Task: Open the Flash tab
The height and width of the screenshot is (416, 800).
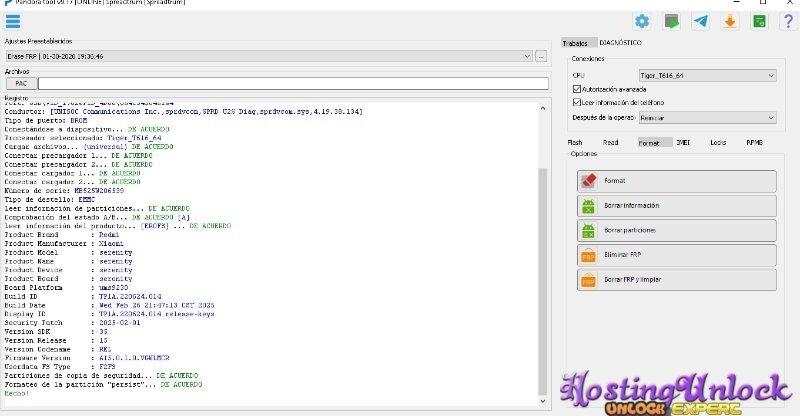Action: (x=575, y=143)
